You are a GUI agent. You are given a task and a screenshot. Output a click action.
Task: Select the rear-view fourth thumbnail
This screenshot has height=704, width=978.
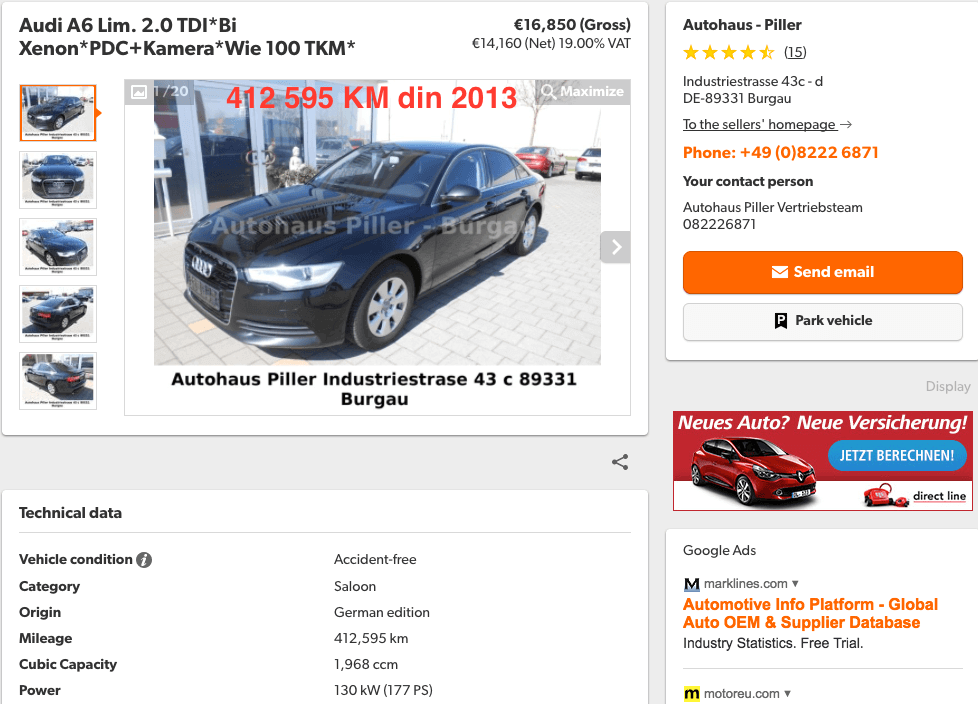tap(58, 314)
